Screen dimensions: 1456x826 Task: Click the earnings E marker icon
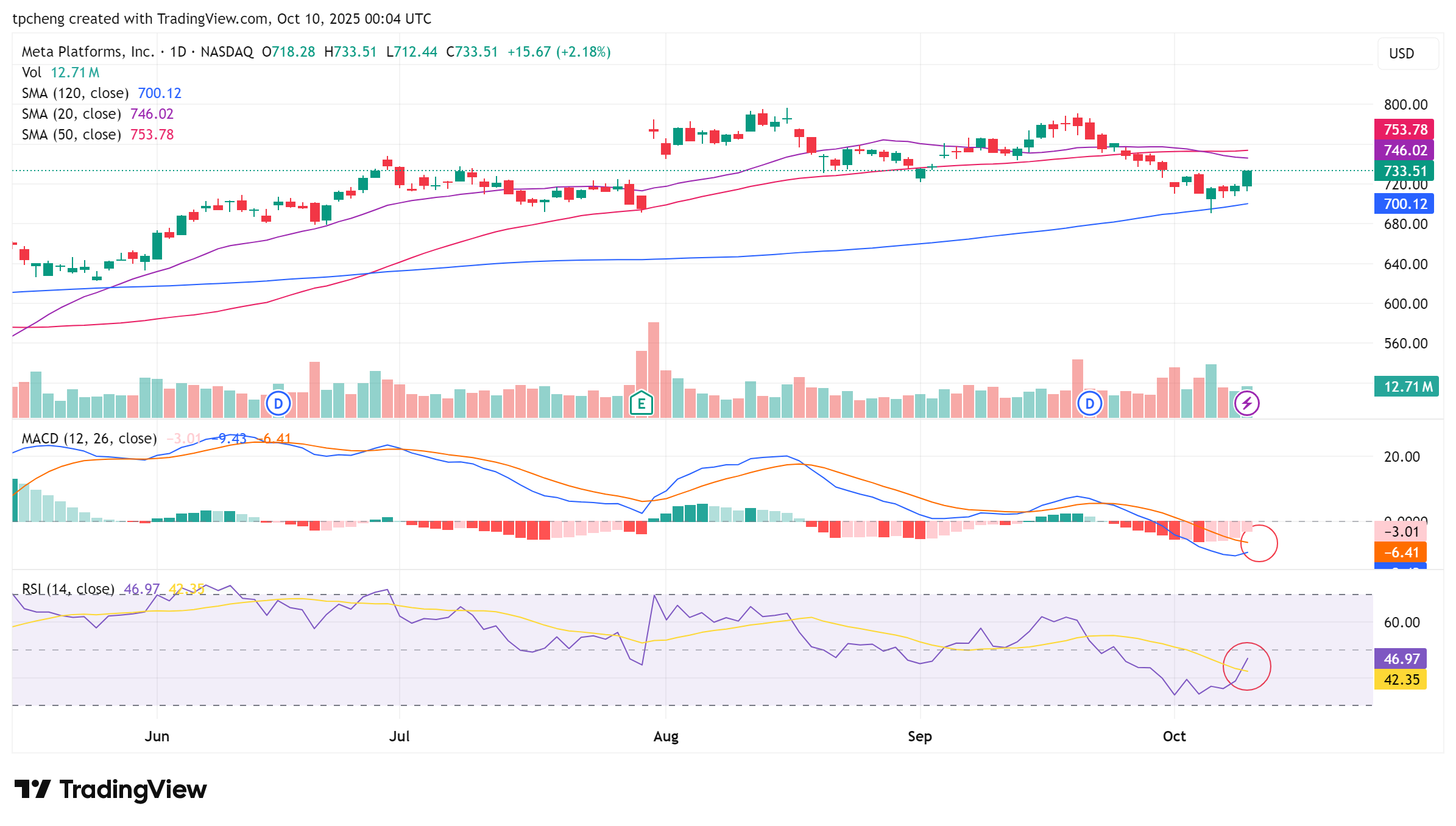tap(641, 403)
